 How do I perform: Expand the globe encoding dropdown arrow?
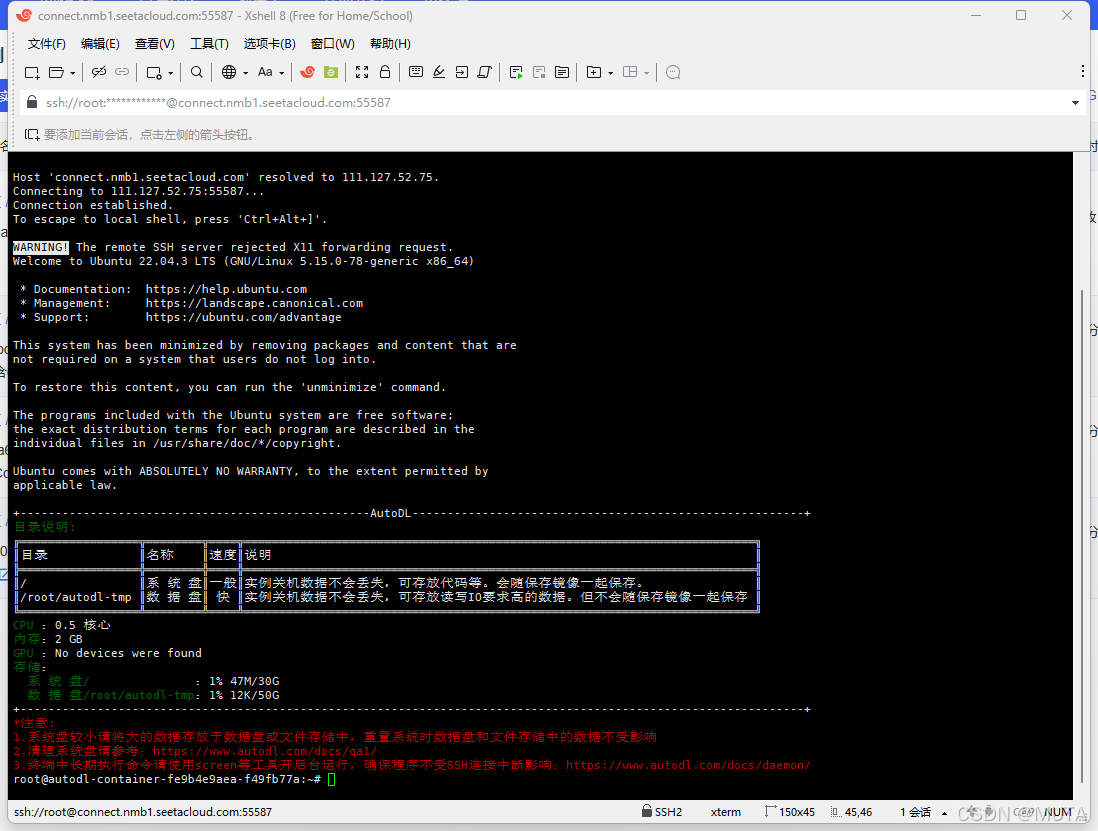(245, 73)
